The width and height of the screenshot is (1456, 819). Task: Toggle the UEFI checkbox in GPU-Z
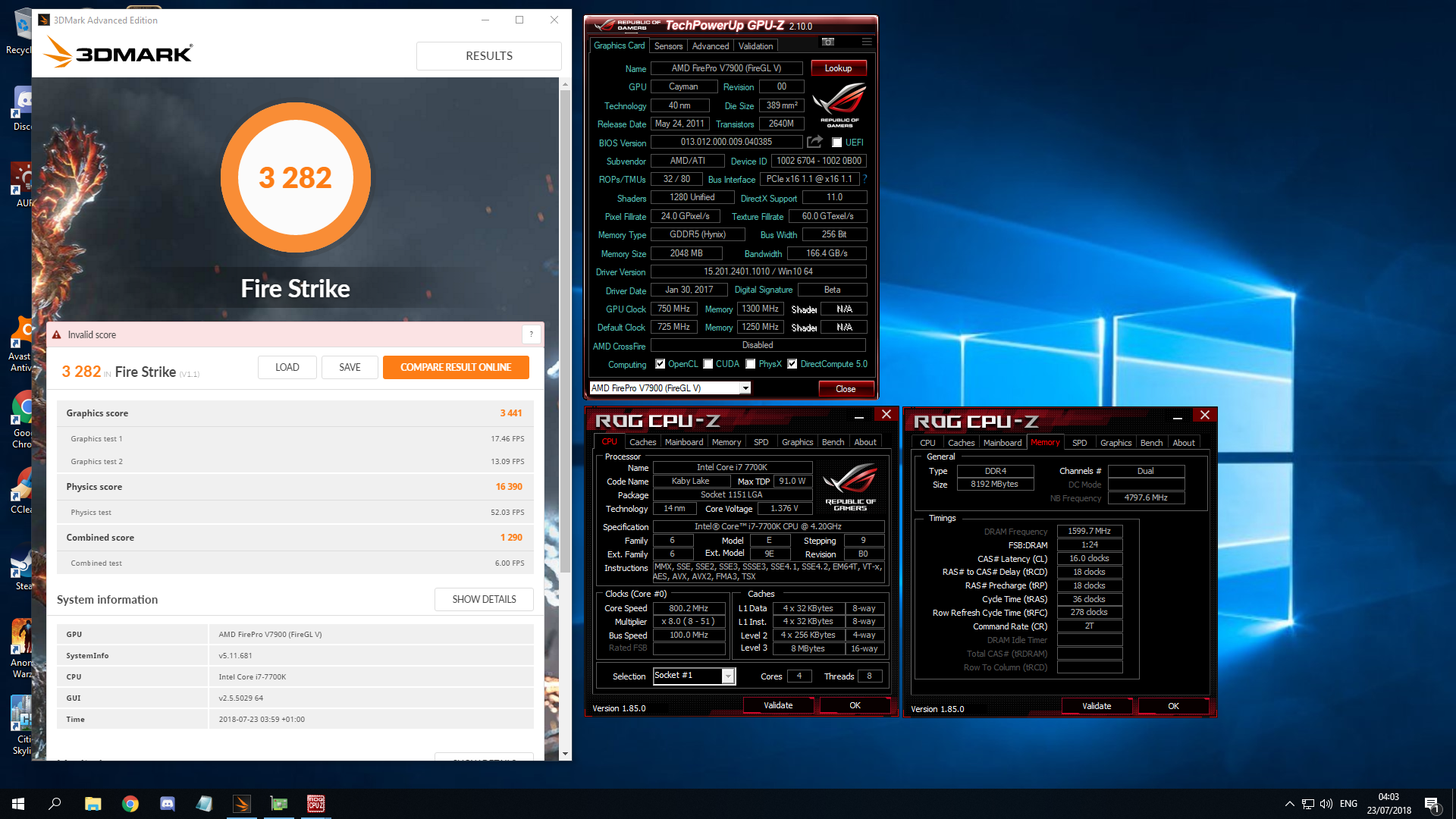tap(837, 142)
